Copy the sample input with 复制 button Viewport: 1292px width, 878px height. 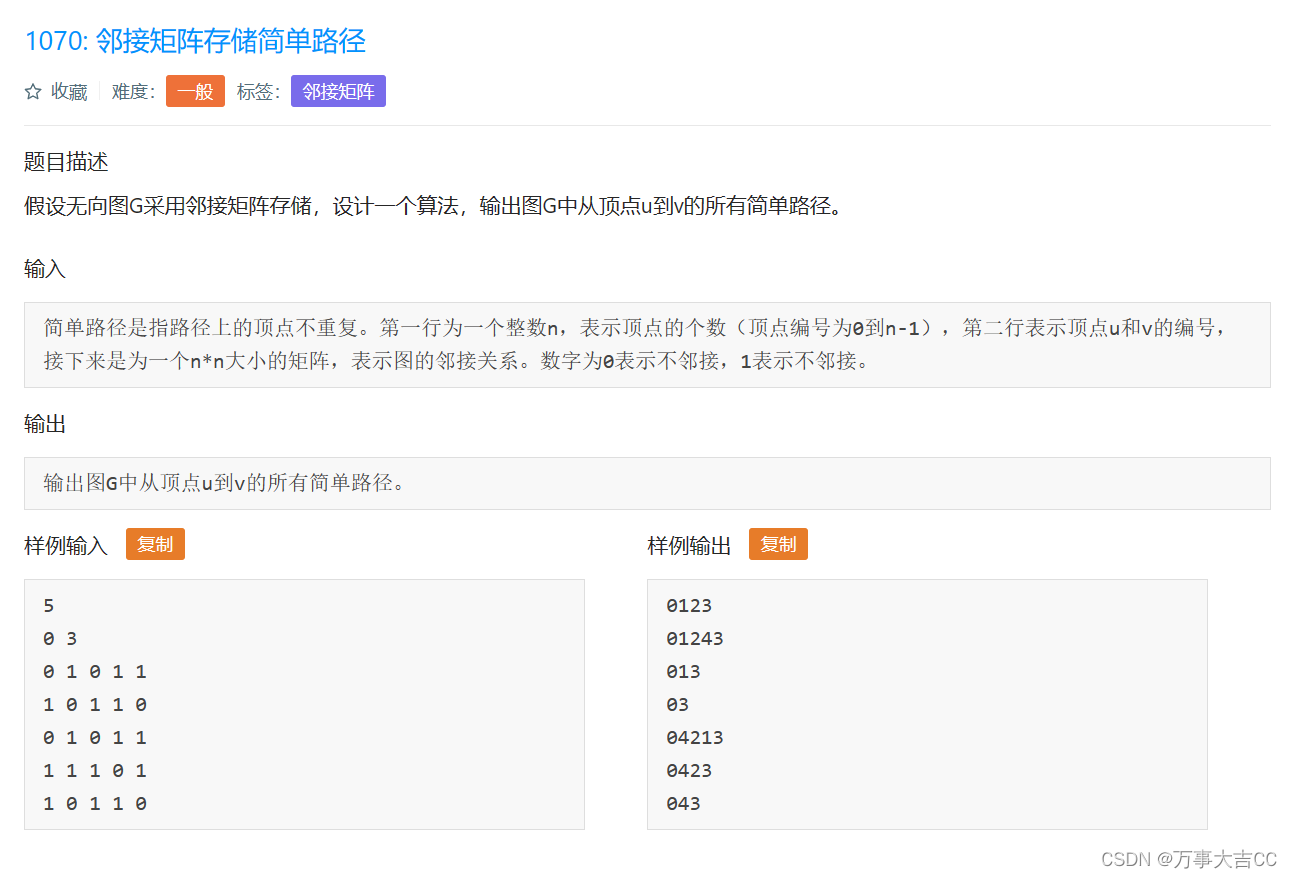[155, 544]
